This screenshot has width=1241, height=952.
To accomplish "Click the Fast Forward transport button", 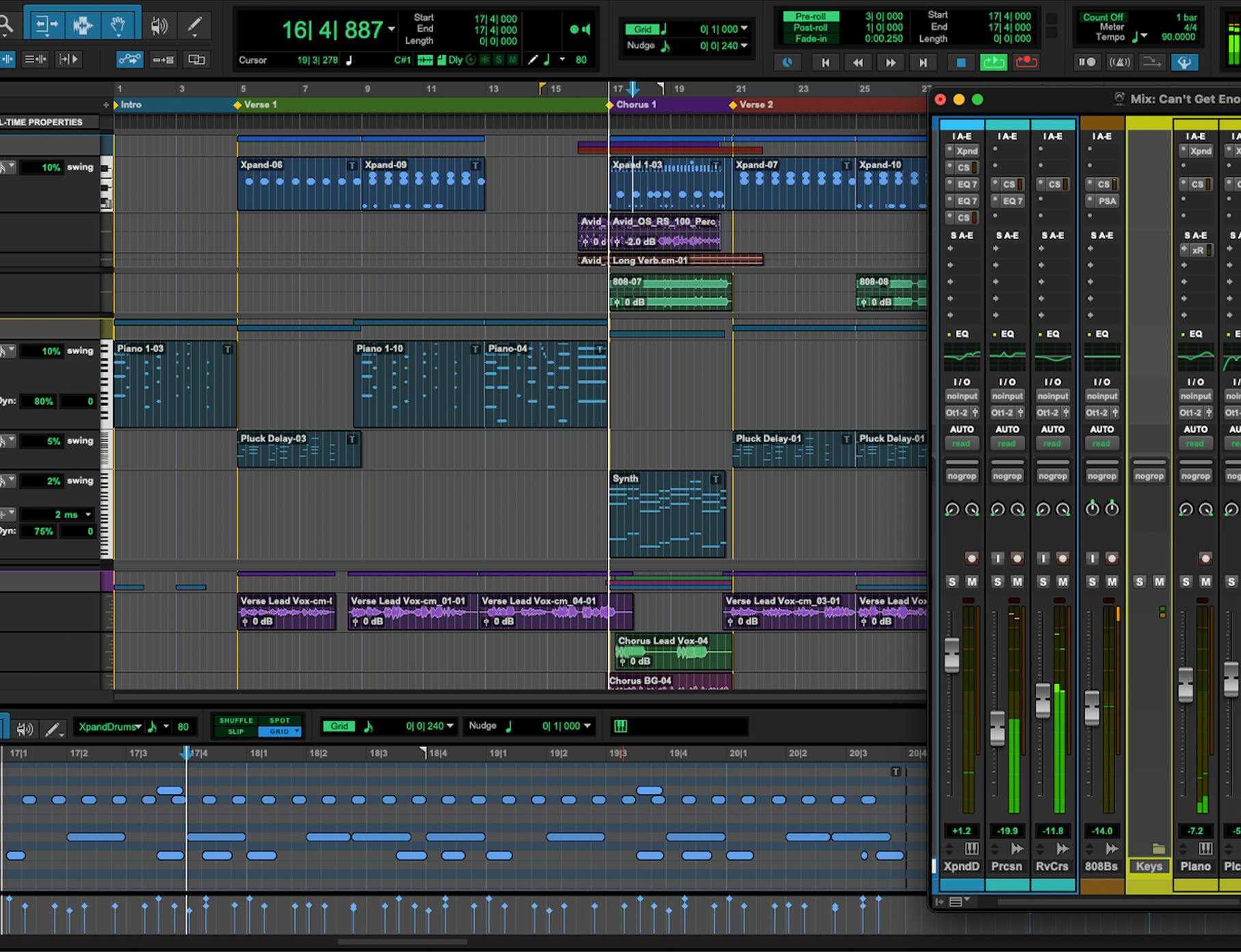I will point(891,62).
